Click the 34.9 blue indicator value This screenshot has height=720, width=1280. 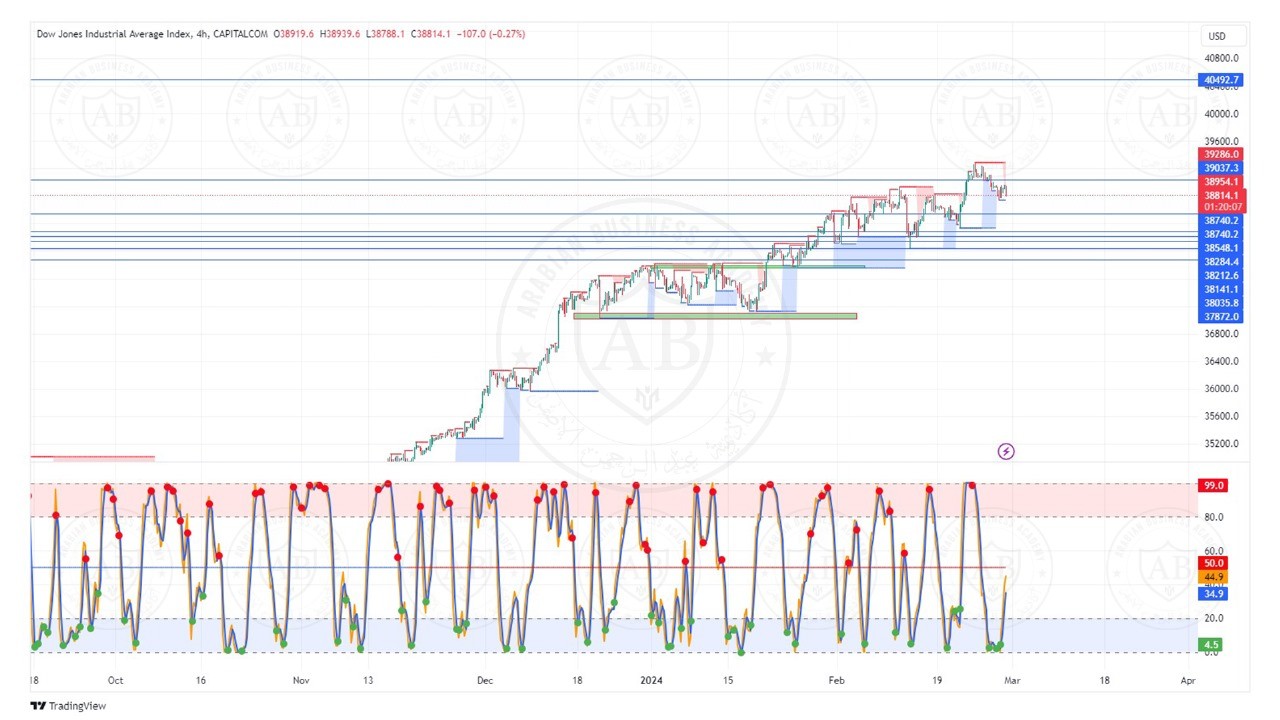pyautogui.click(x=1213, y=594)
